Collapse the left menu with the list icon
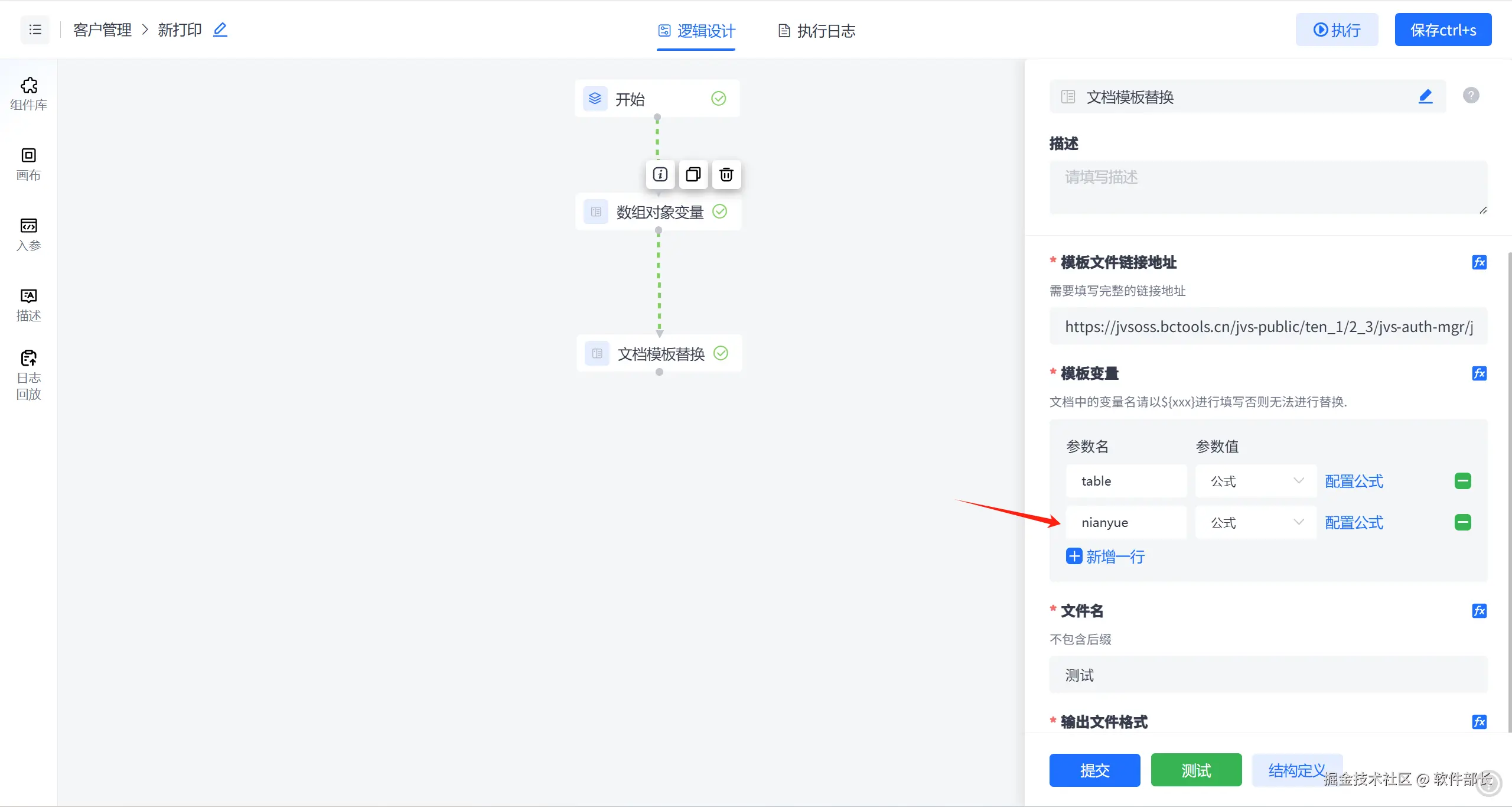The image size is (1512, 807). [x=35, y=30]
